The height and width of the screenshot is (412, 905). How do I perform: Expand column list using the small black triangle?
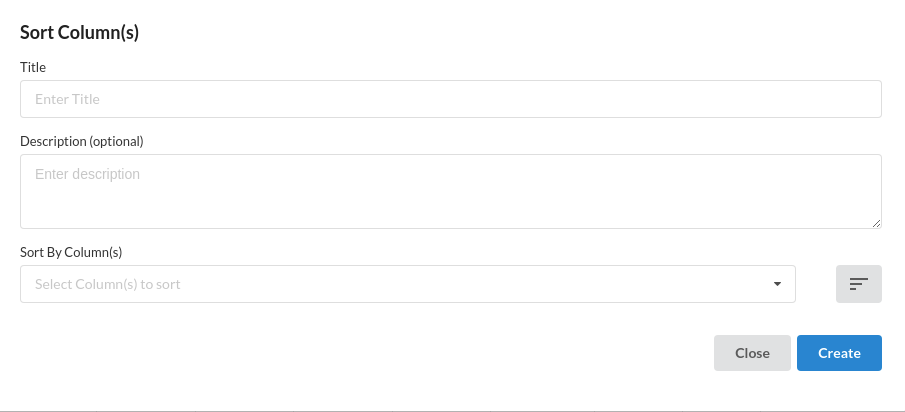click(777, 284)
